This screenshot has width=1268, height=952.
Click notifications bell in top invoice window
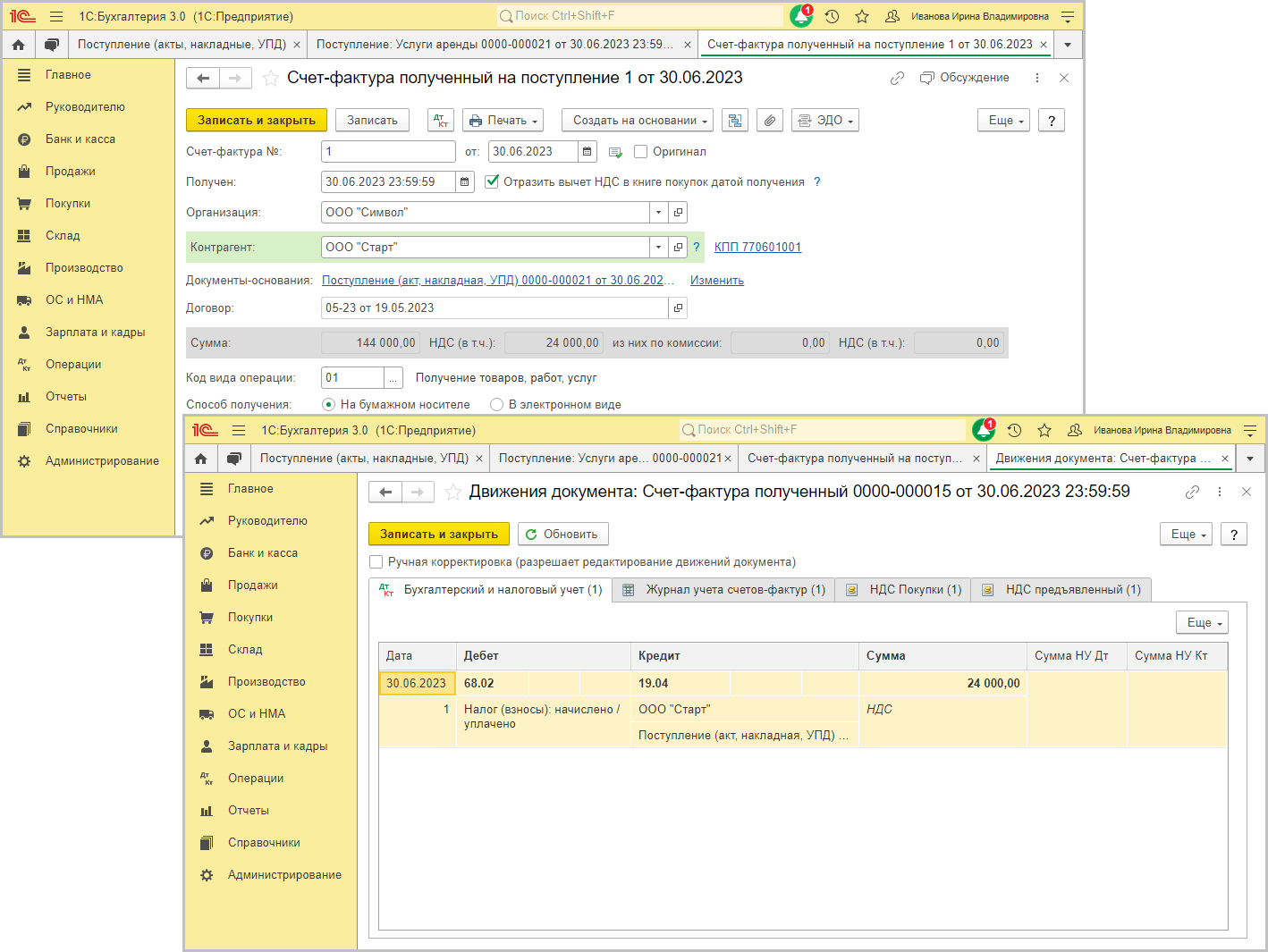[x=801, y=16]
